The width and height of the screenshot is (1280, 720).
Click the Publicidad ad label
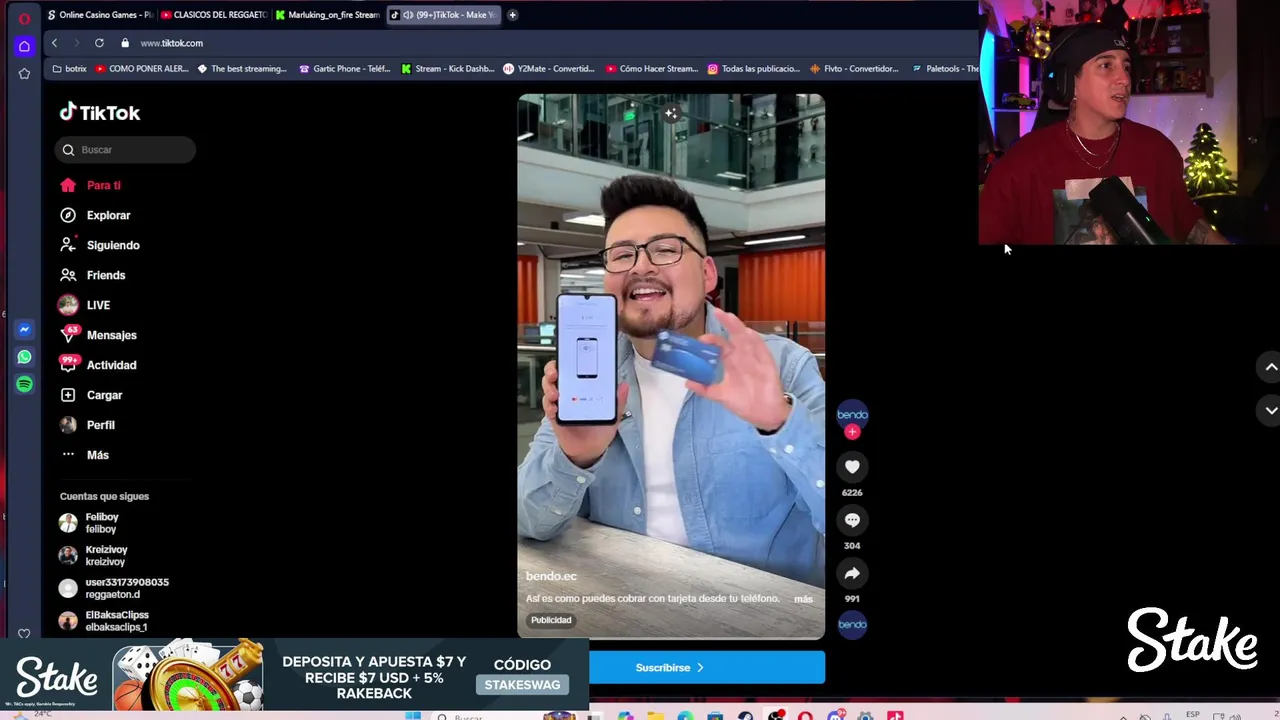(x=551, y=620)
